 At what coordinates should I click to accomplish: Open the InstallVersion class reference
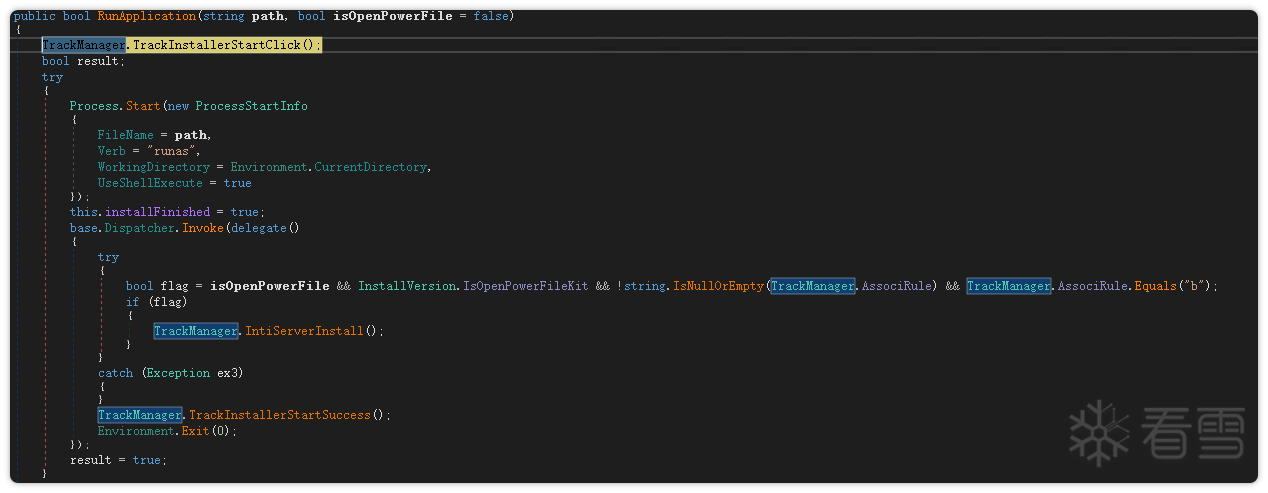click(x=407, y=286)
